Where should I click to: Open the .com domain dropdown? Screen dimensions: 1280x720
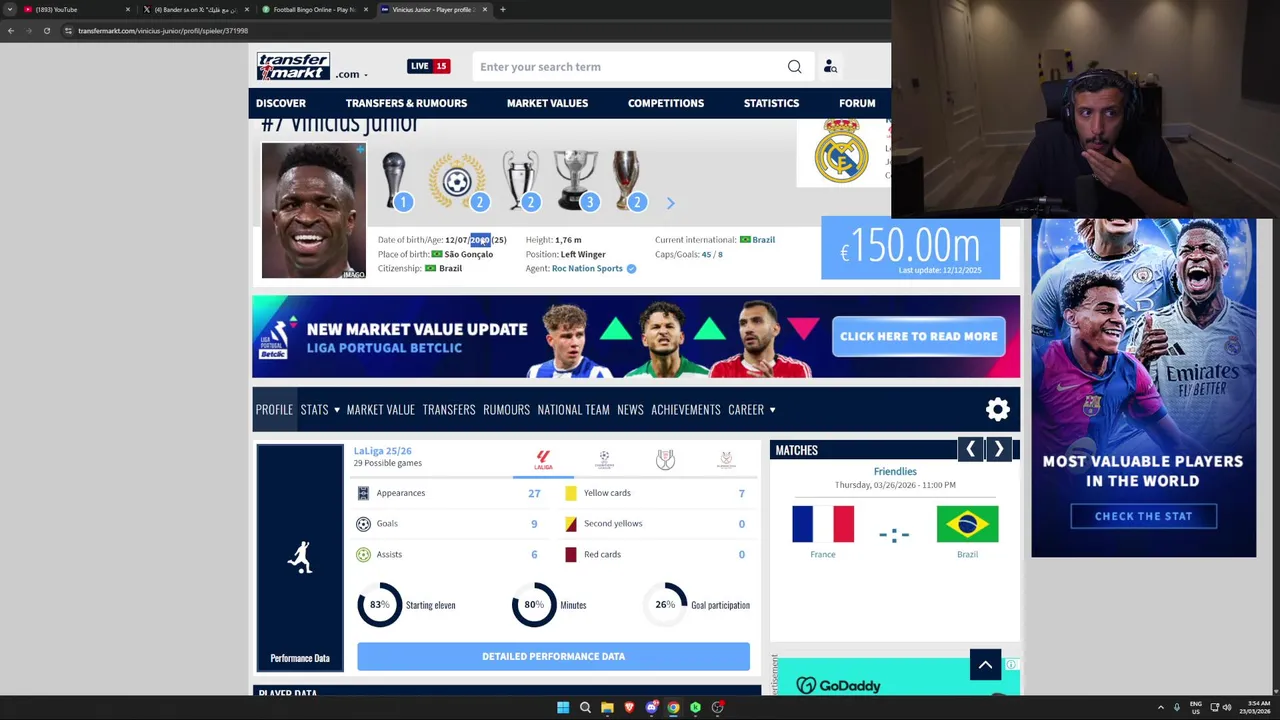352,74
